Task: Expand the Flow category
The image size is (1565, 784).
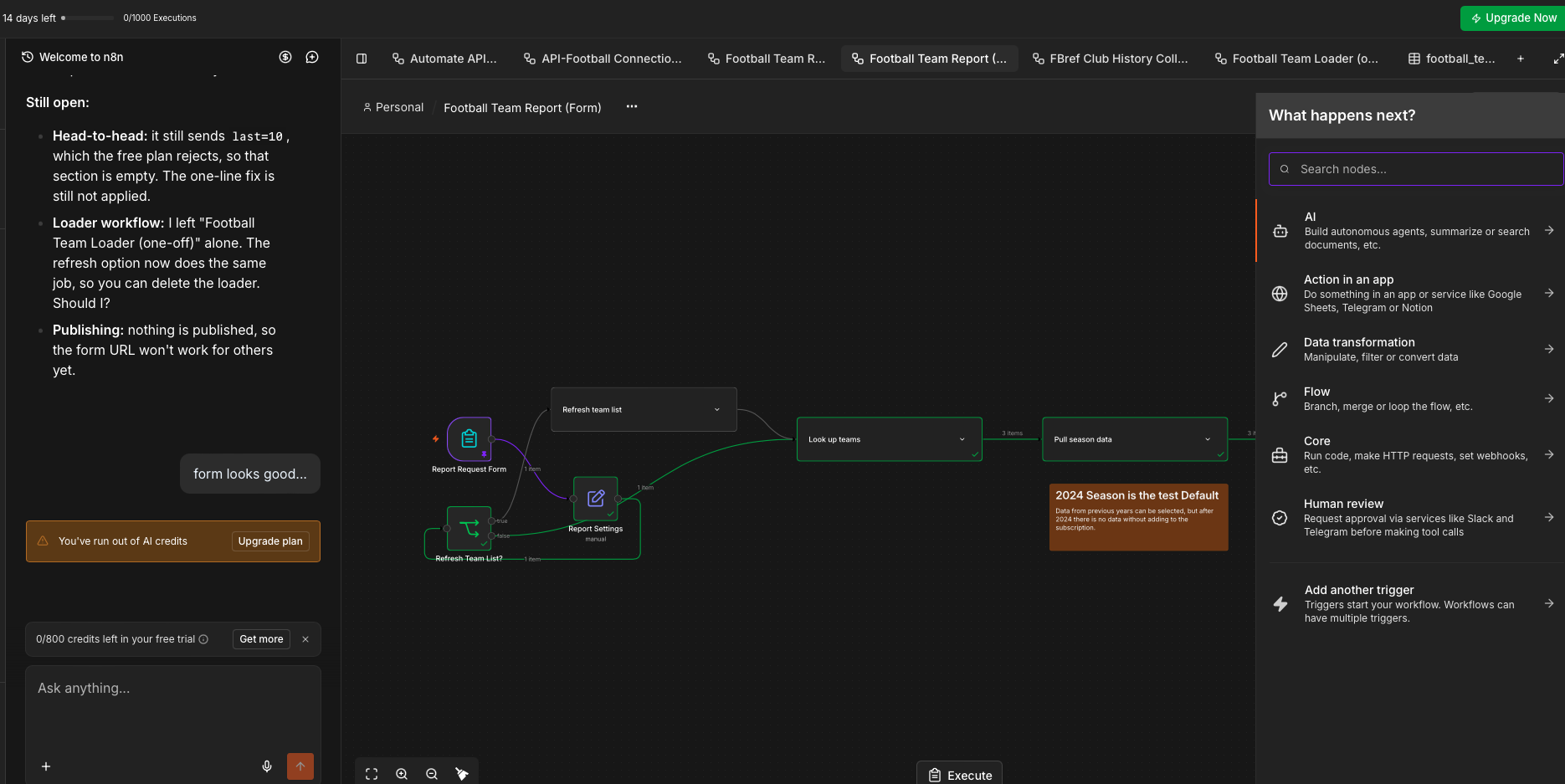Action: (1410, 398)
